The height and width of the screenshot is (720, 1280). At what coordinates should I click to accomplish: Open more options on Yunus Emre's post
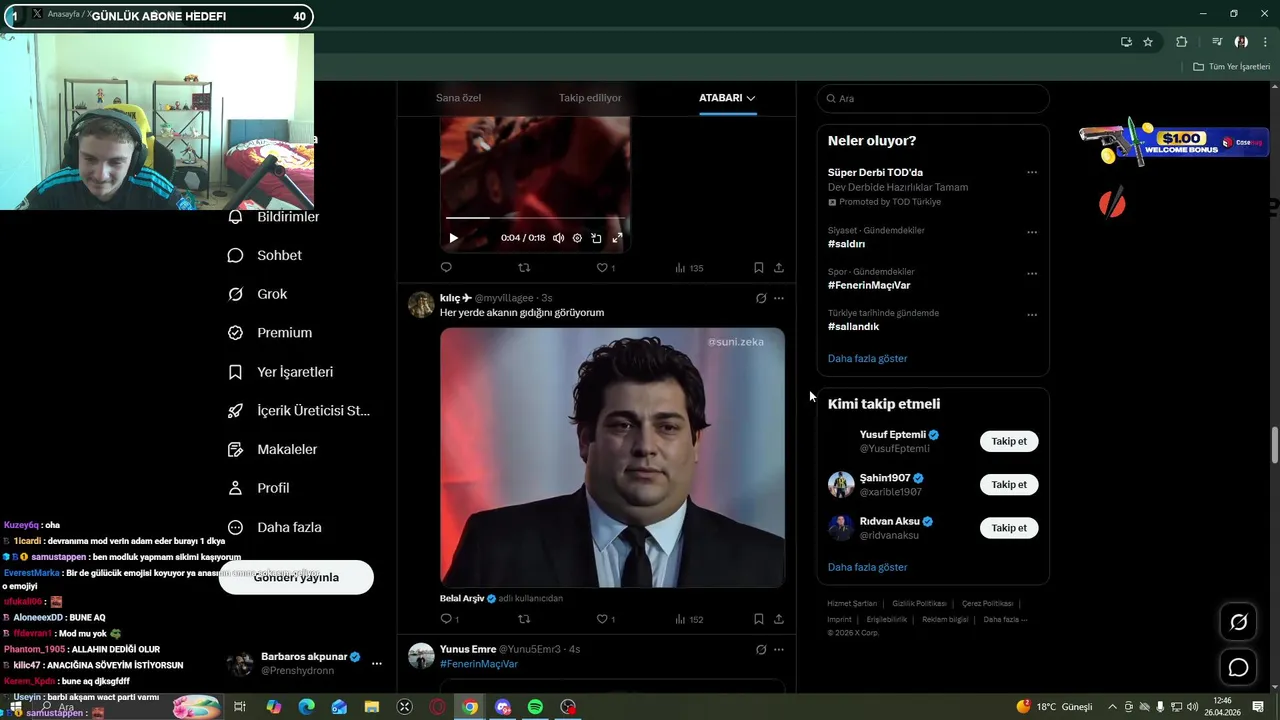point(779,649)
